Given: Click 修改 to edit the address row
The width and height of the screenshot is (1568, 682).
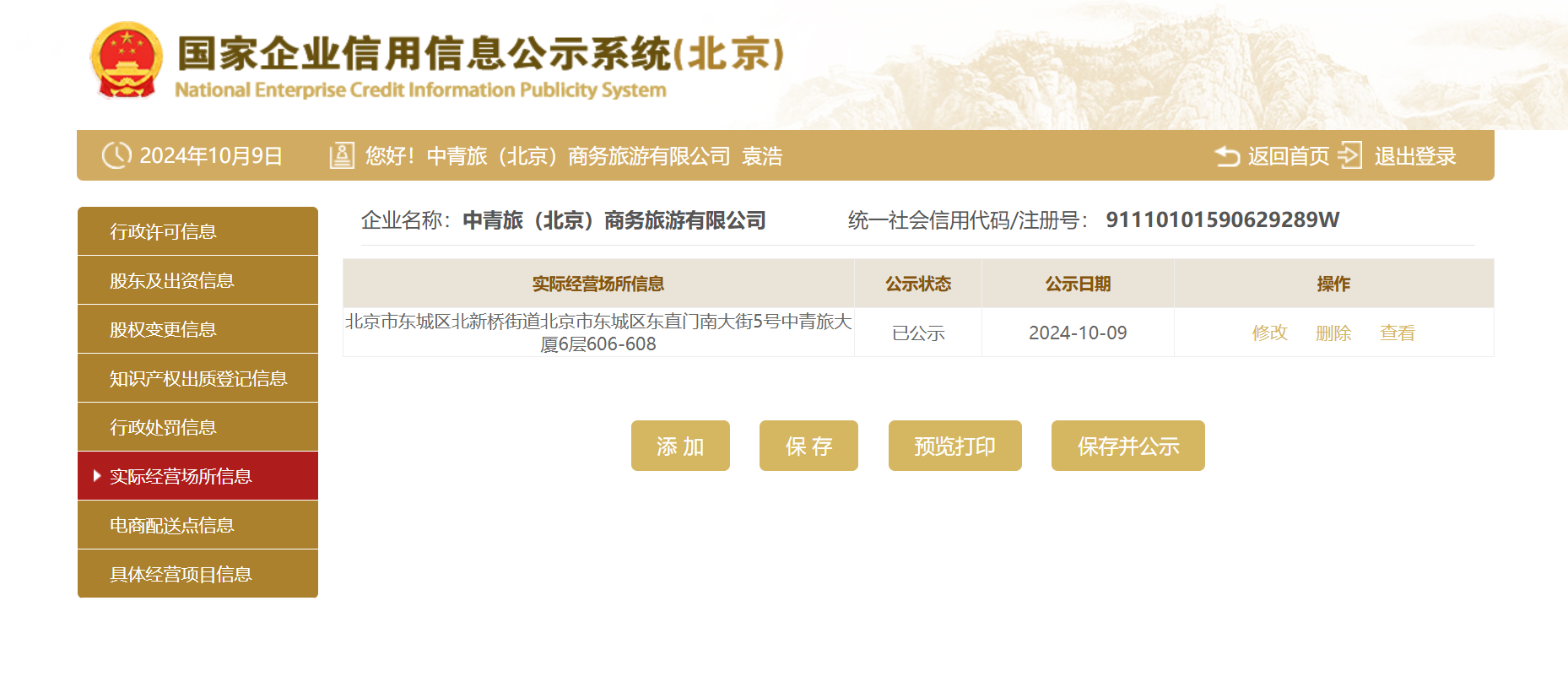Looking at the screenshot, I should coord(1269,333).
